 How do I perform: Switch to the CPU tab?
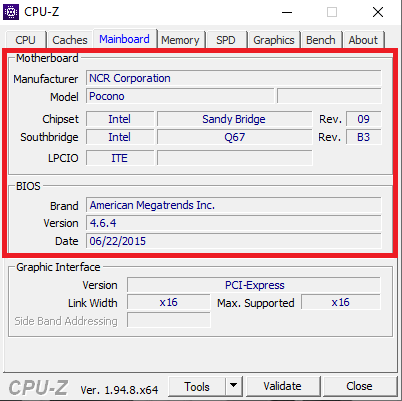tap(25, 40)
